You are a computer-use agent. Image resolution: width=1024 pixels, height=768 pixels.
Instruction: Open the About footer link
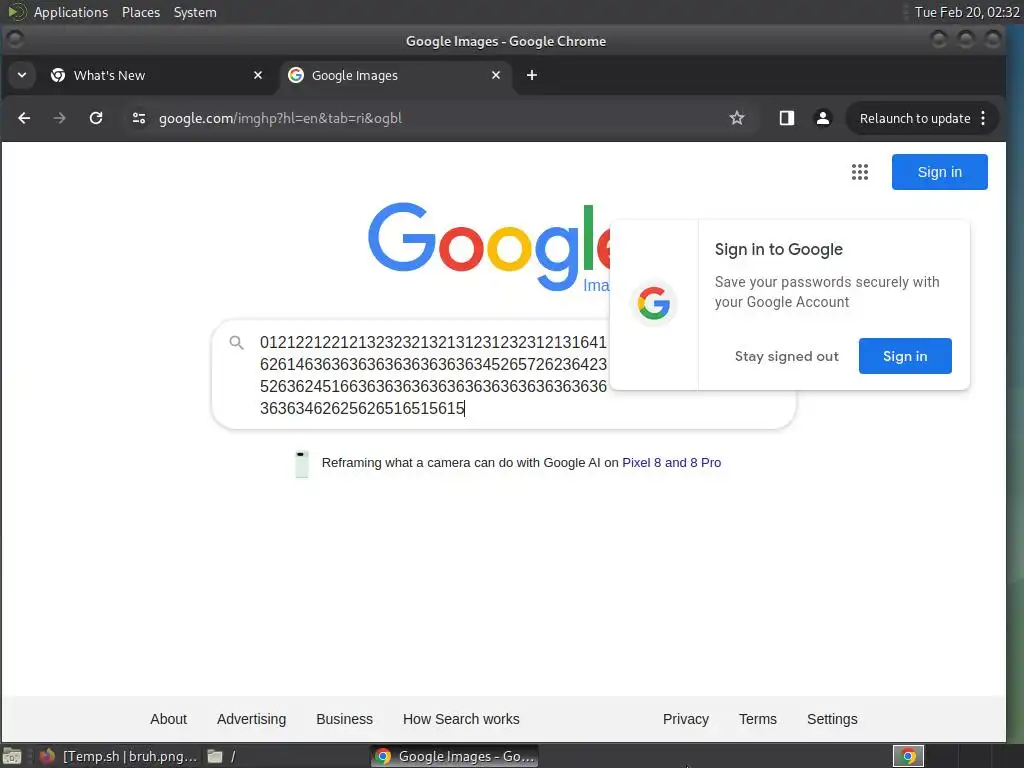pos(168,719)
